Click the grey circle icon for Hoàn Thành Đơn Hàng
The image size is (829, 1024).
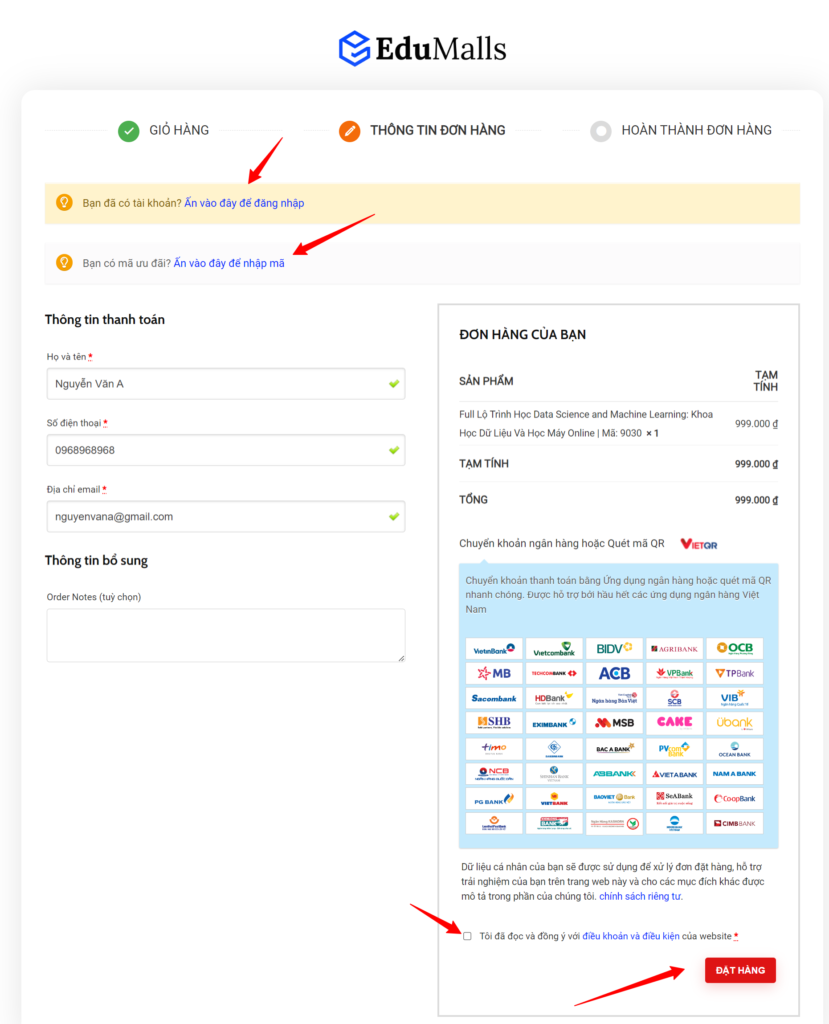click(x=600, y=131)
